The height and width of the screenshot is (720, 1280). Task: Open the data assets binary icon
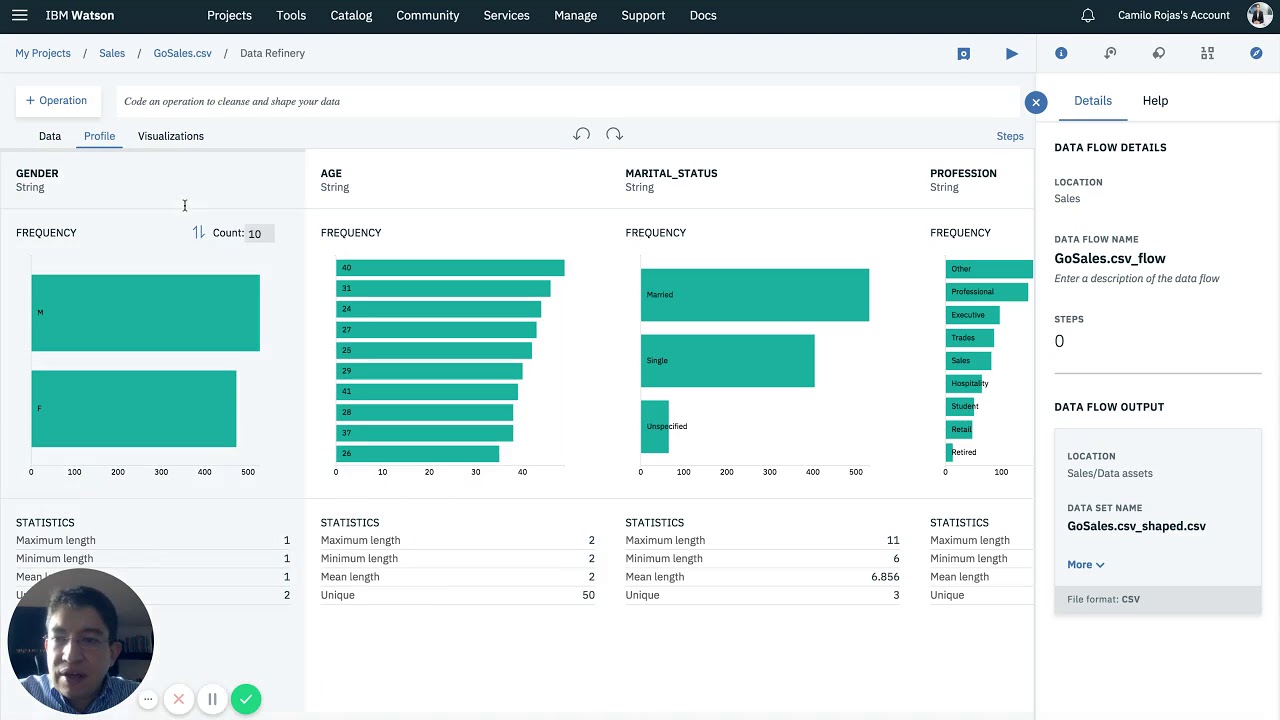pyautogui.click(x=1207, y=53)
